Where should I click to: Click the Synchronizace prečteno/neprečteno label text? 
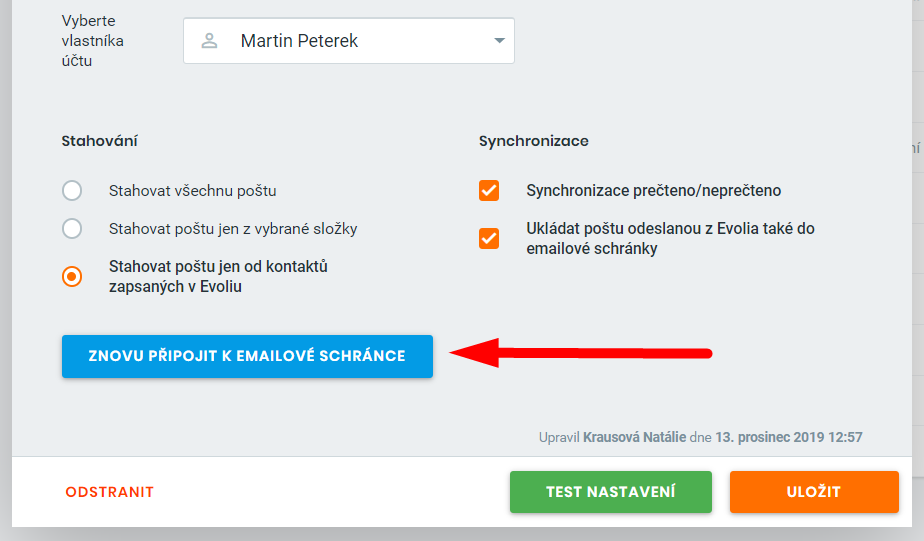tap(654, 191)
